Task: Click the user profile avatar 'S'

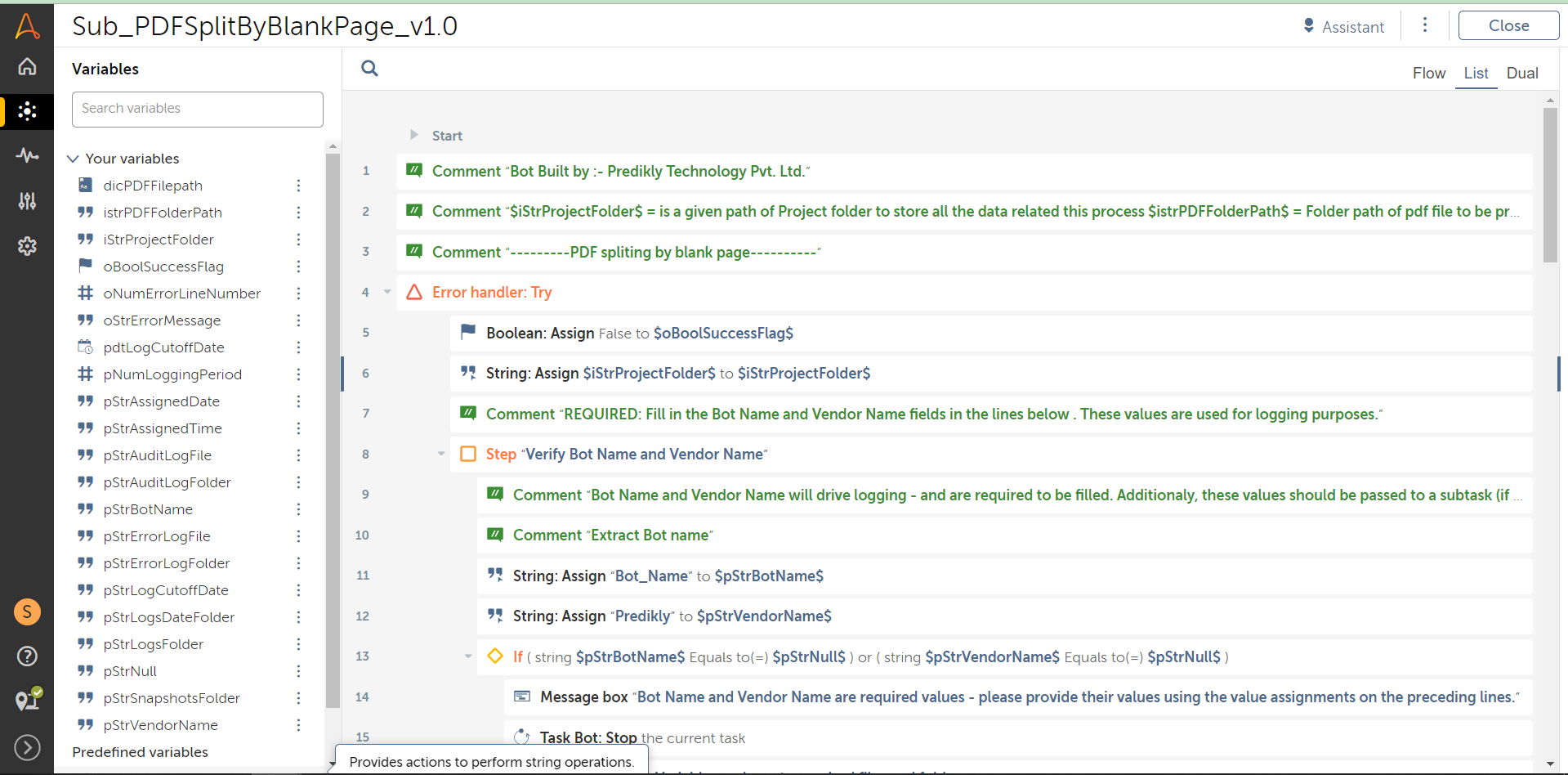Action: (27, 611)
